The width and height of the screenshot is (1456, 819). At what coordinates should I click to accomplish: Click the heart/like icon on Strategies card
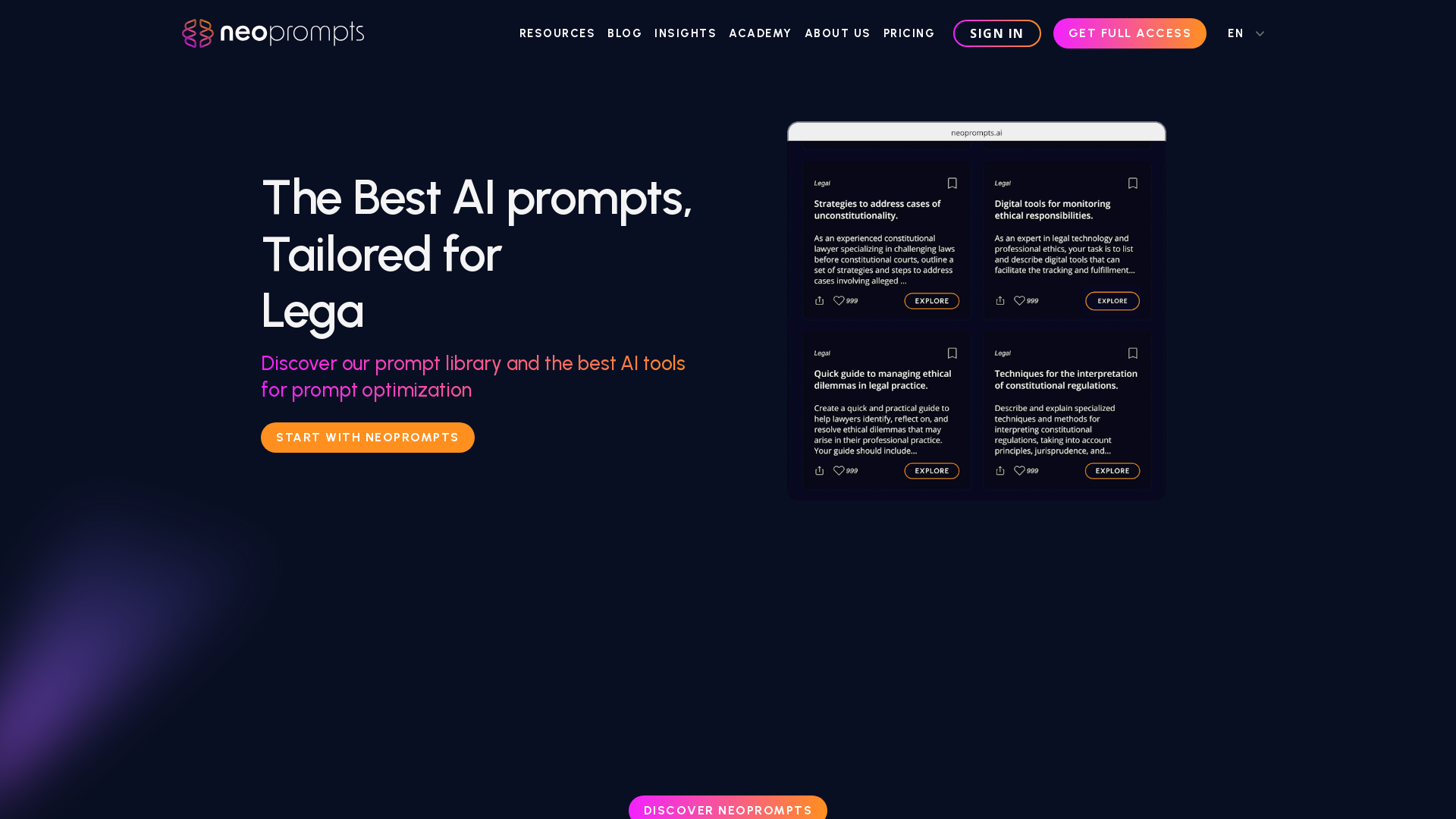838,300
